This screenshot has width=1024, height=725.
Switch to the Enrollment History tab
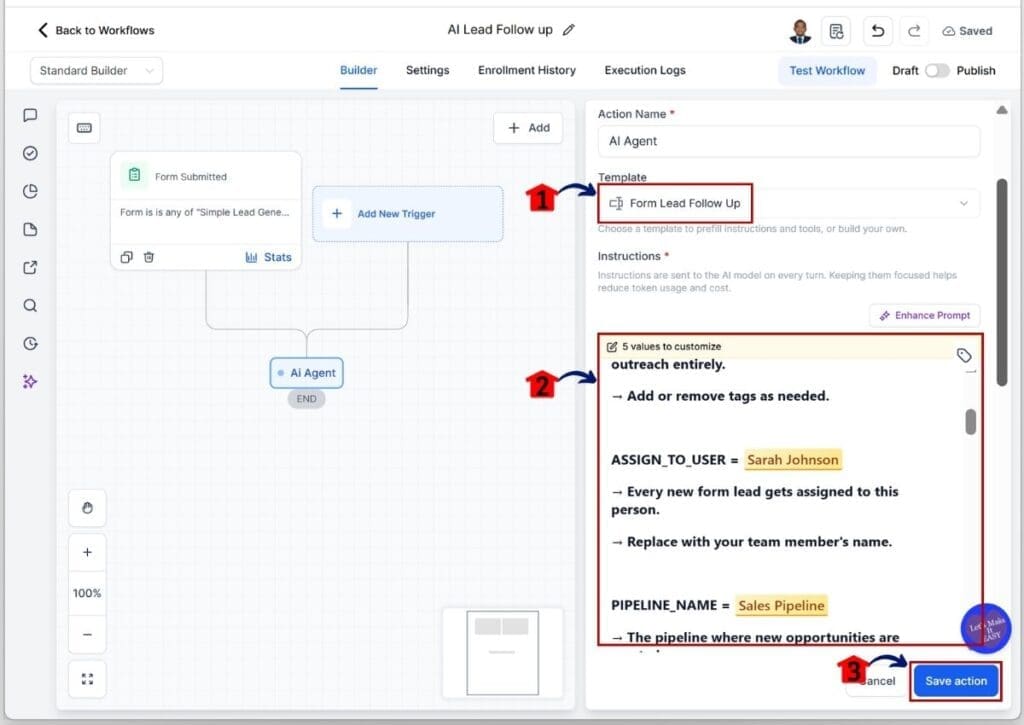coord(527,71)
